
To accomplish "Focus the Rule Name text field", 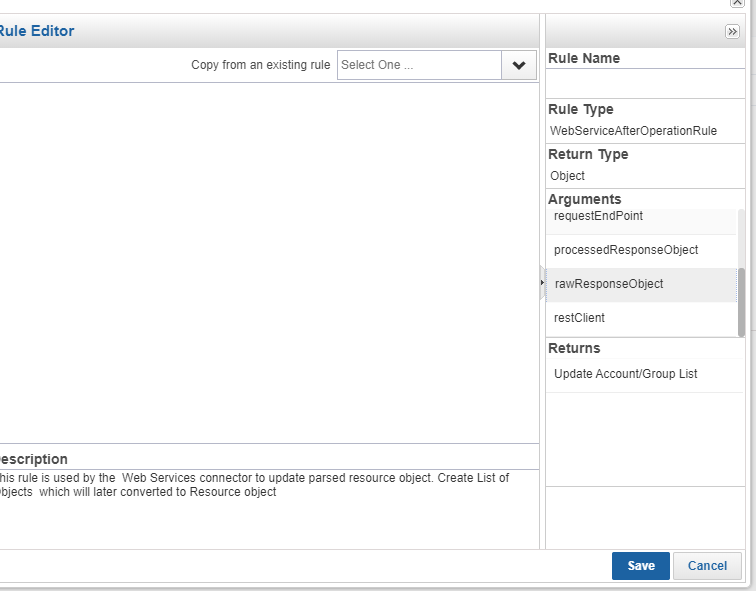I will pos(645,83).
